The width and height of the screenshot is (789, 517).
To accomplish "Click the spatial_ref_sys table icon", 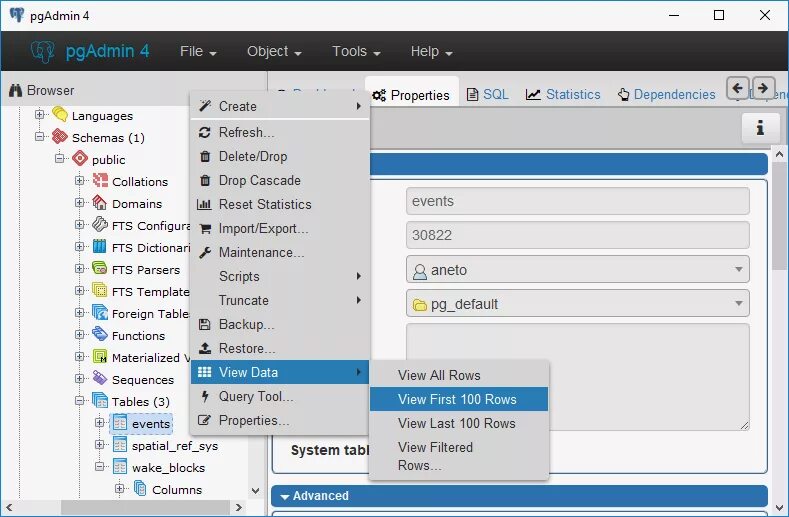I will coord(120,445).
